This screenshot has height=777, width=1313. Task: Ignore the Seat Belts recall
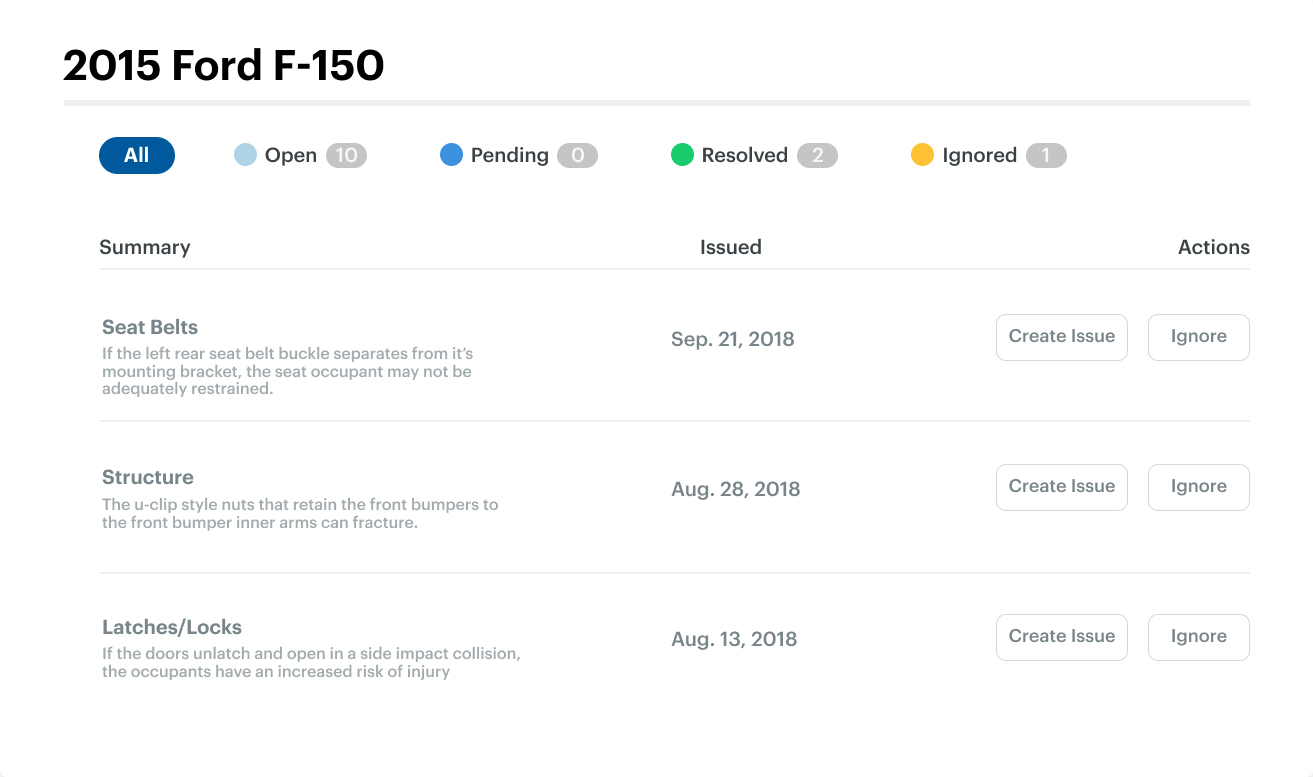[1198, 337]
